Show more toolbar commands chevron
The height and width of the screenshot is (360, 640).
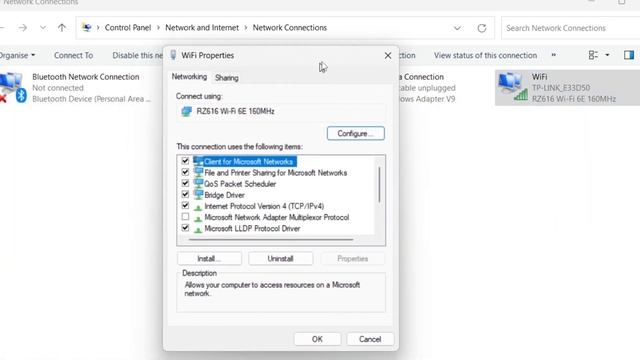[554, 55]
